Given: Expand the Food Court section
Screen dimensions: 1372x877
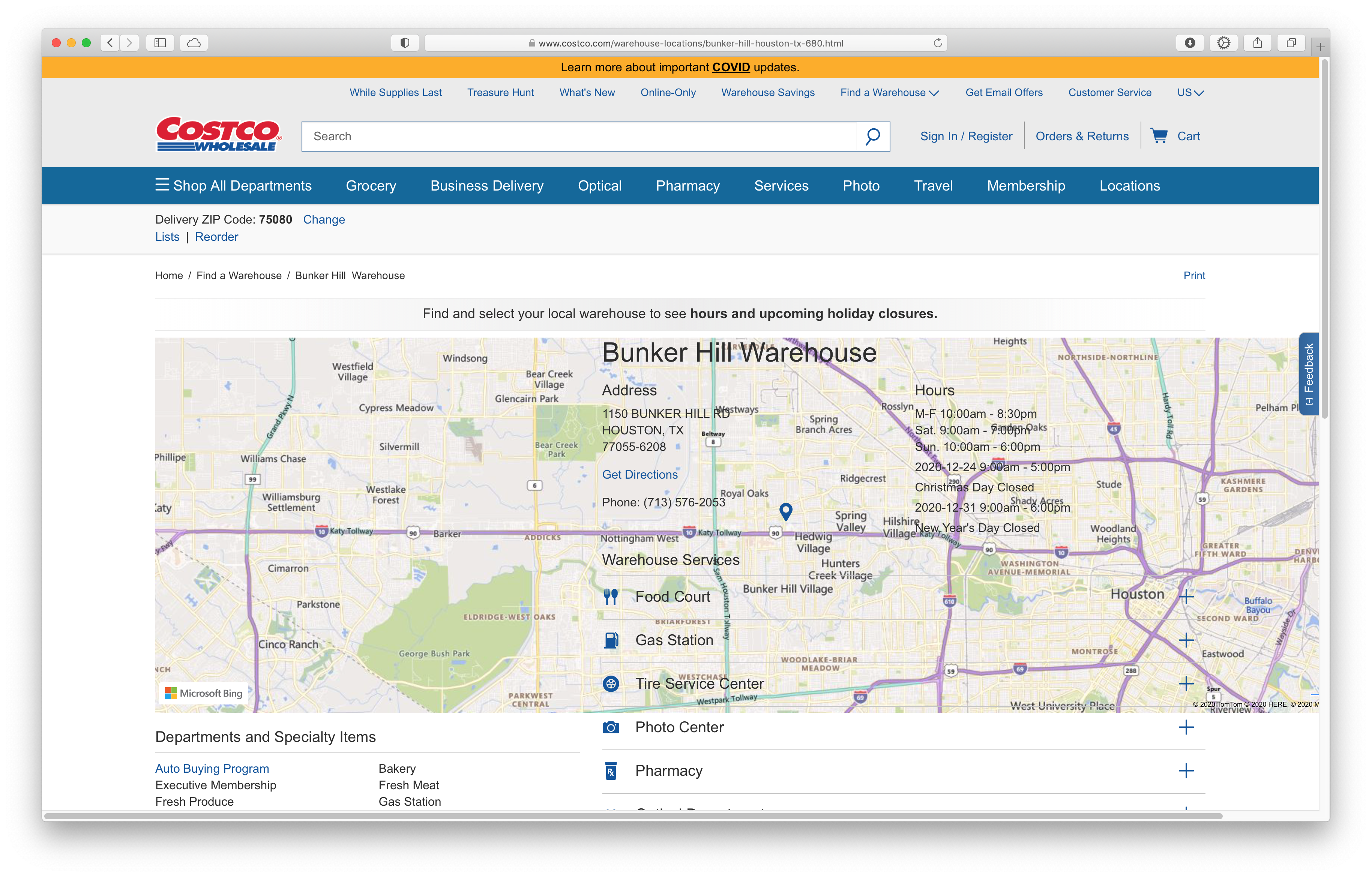Looking at the screenshot, I should point(1186,597).
